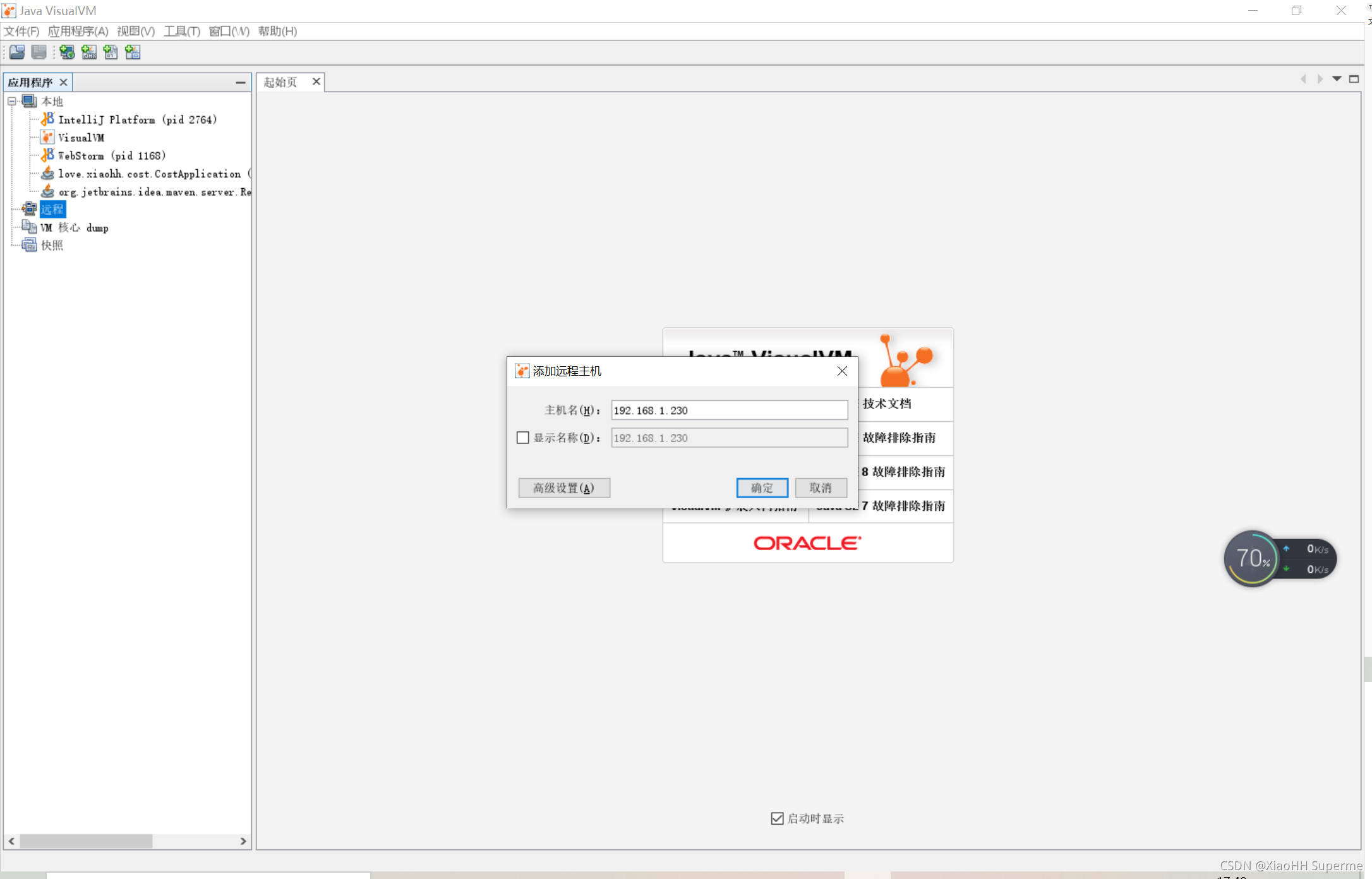The image size is (1372, 879).
Task: Toggle selection of the 远程 tree node
Action: pos(52,209)
